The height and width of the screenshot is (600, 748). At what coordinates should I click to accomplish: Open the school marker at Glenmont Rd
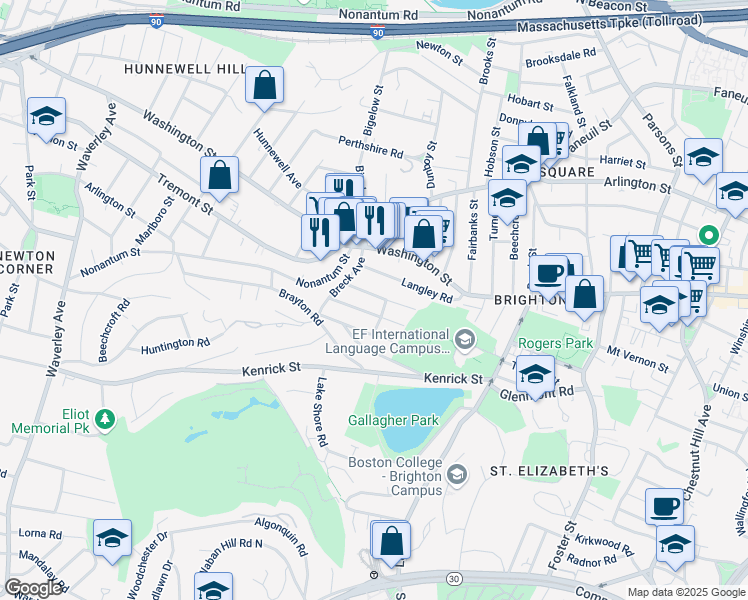[x=535, y=374]
